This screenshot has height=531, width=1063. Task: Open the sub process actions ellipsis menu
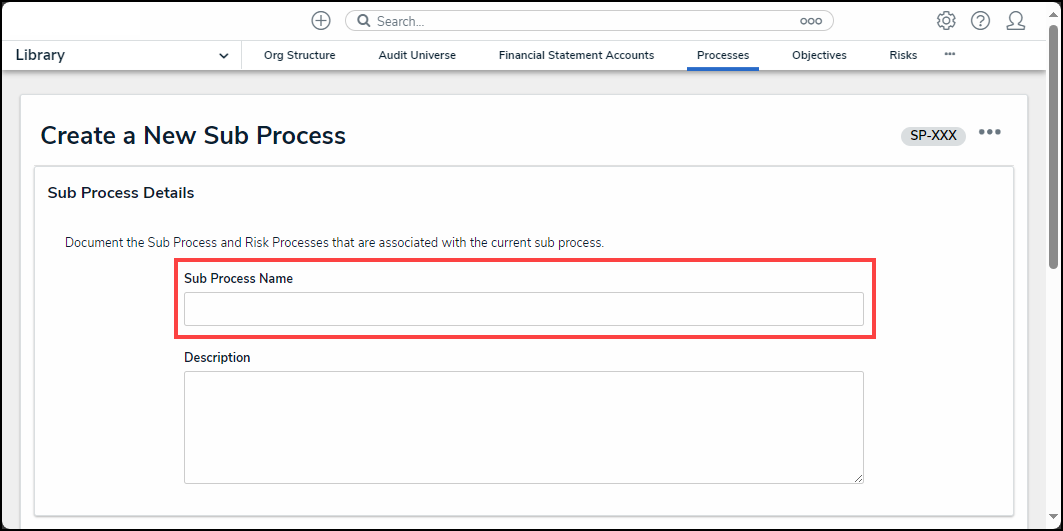(990, 133)
